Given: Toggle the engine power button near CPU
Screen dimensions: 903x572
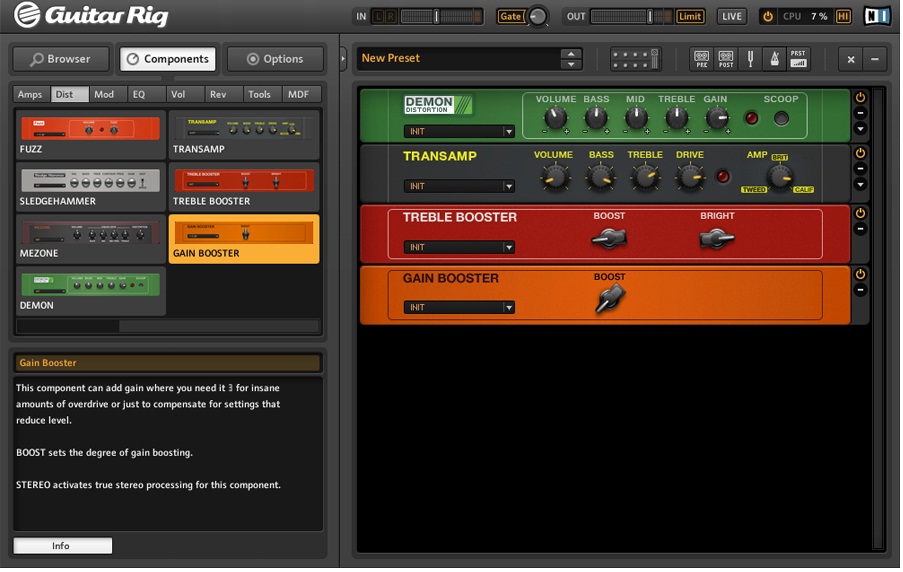Looking at the screenshot, I should click(x=768, y=16).
